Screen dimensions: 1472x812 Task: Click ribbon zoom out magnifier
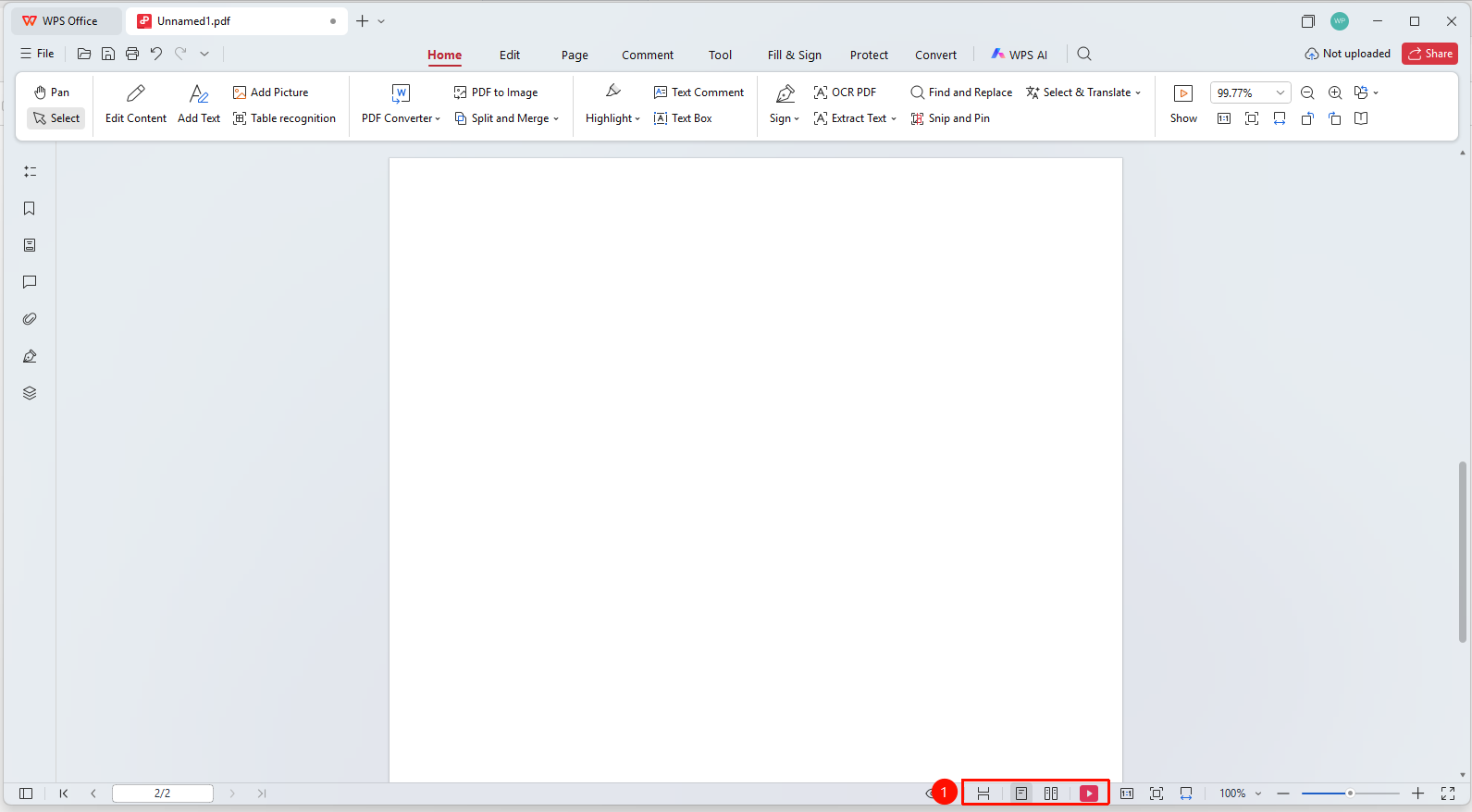coord(1307,92)
